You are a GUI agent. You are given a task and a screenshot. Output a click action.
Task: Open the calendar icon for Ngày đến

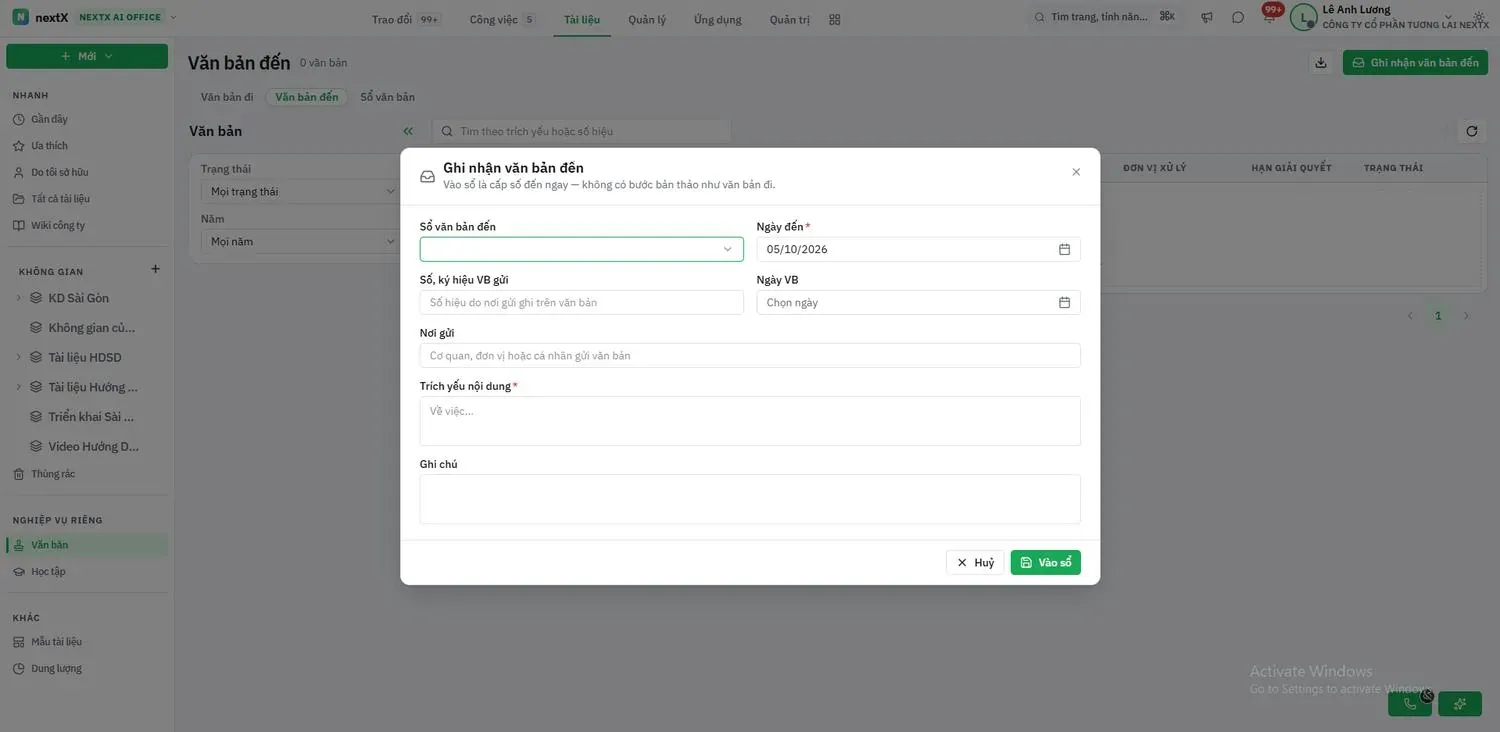click(1064, 249)
